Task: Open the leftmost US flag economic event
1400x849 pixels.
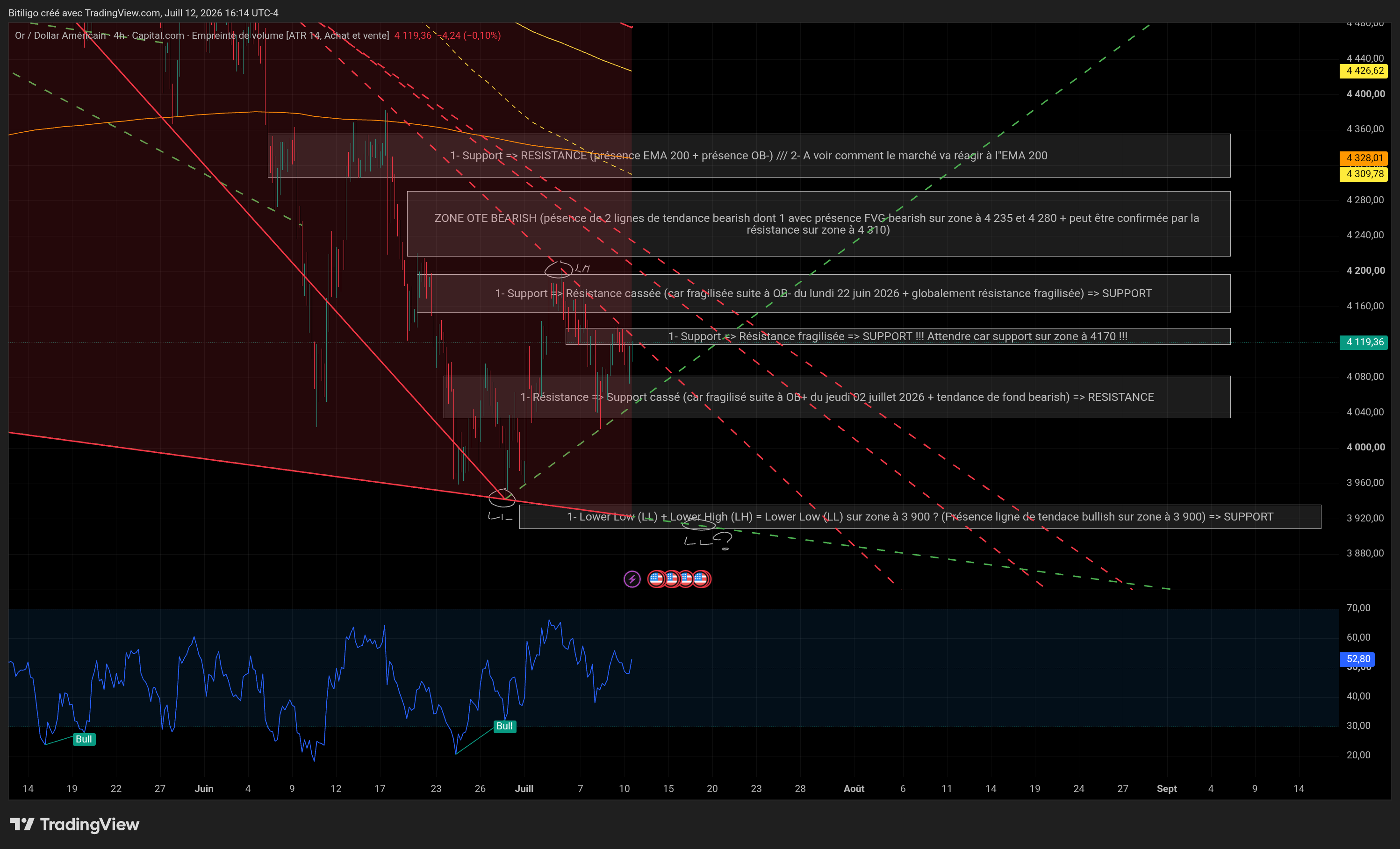Action: (x=656, y=578)
